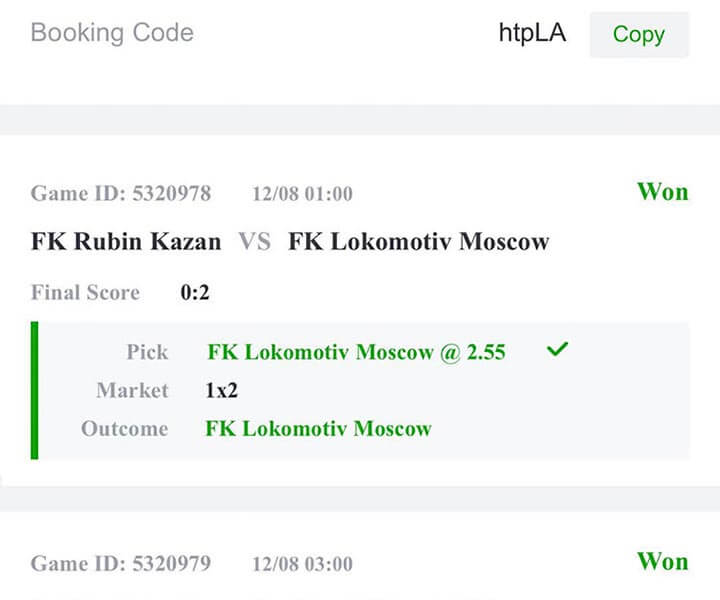Screen dimensions: 720x600
Task: Click the Won status for game 5320978
Action: (x=662, y=191)
